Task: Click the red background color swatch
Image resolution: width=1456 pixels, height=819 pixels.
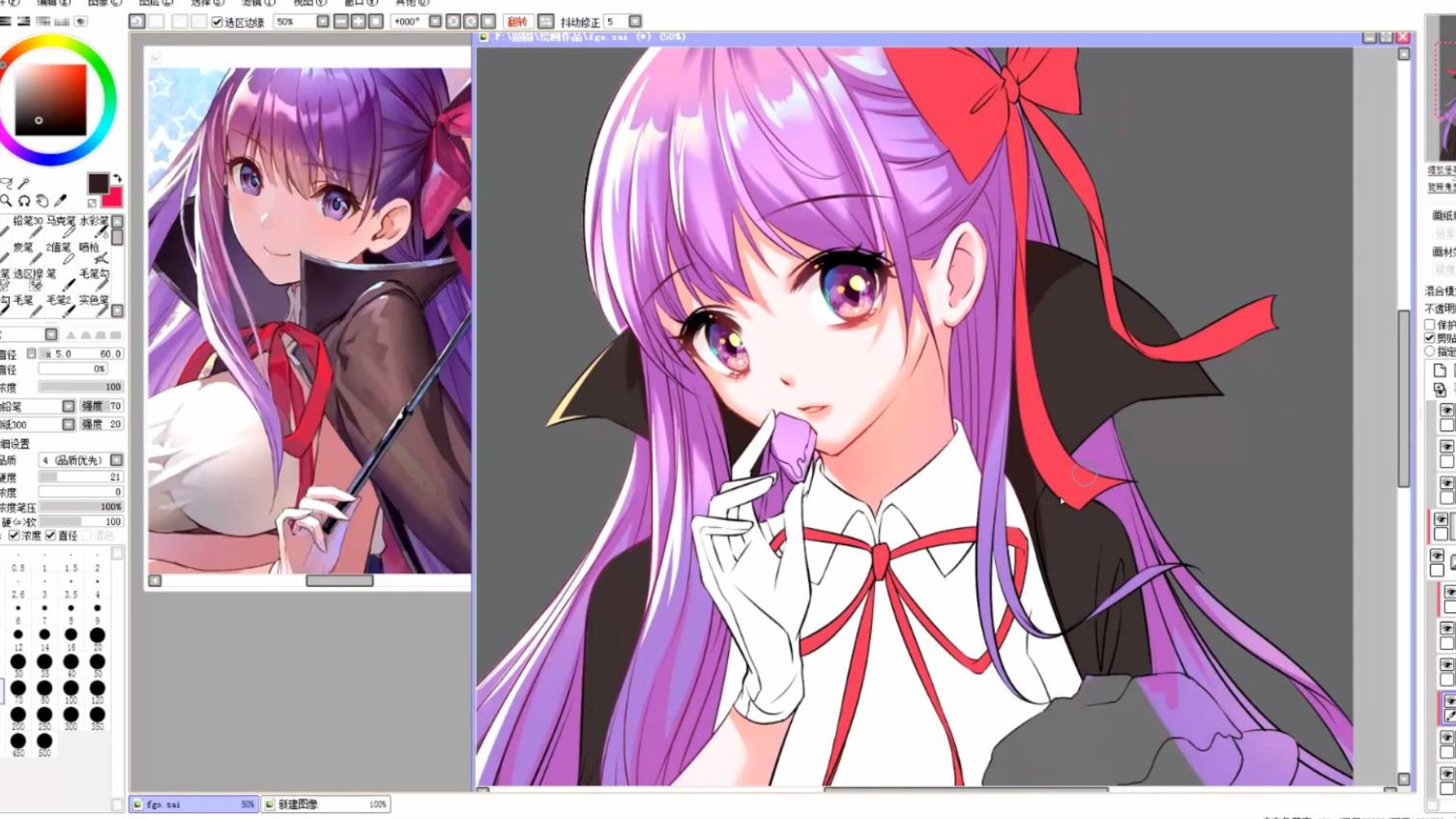Action: click(113, 198)
